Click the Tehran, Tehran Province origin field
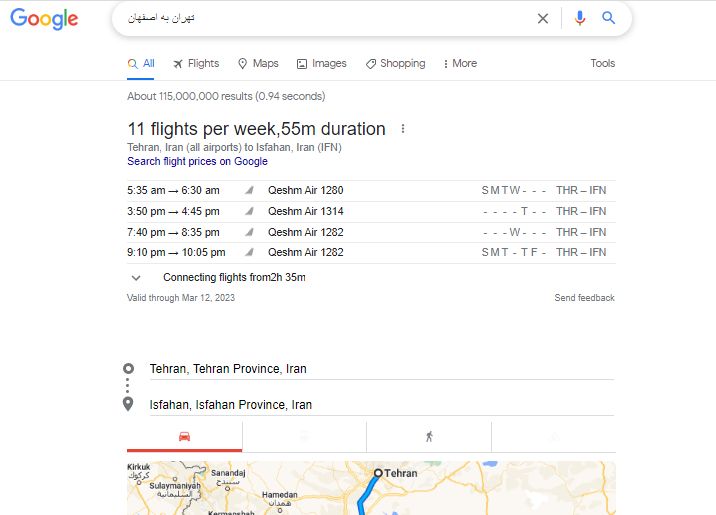The width and height of the screenshot is (716, 515). [382, 369]
